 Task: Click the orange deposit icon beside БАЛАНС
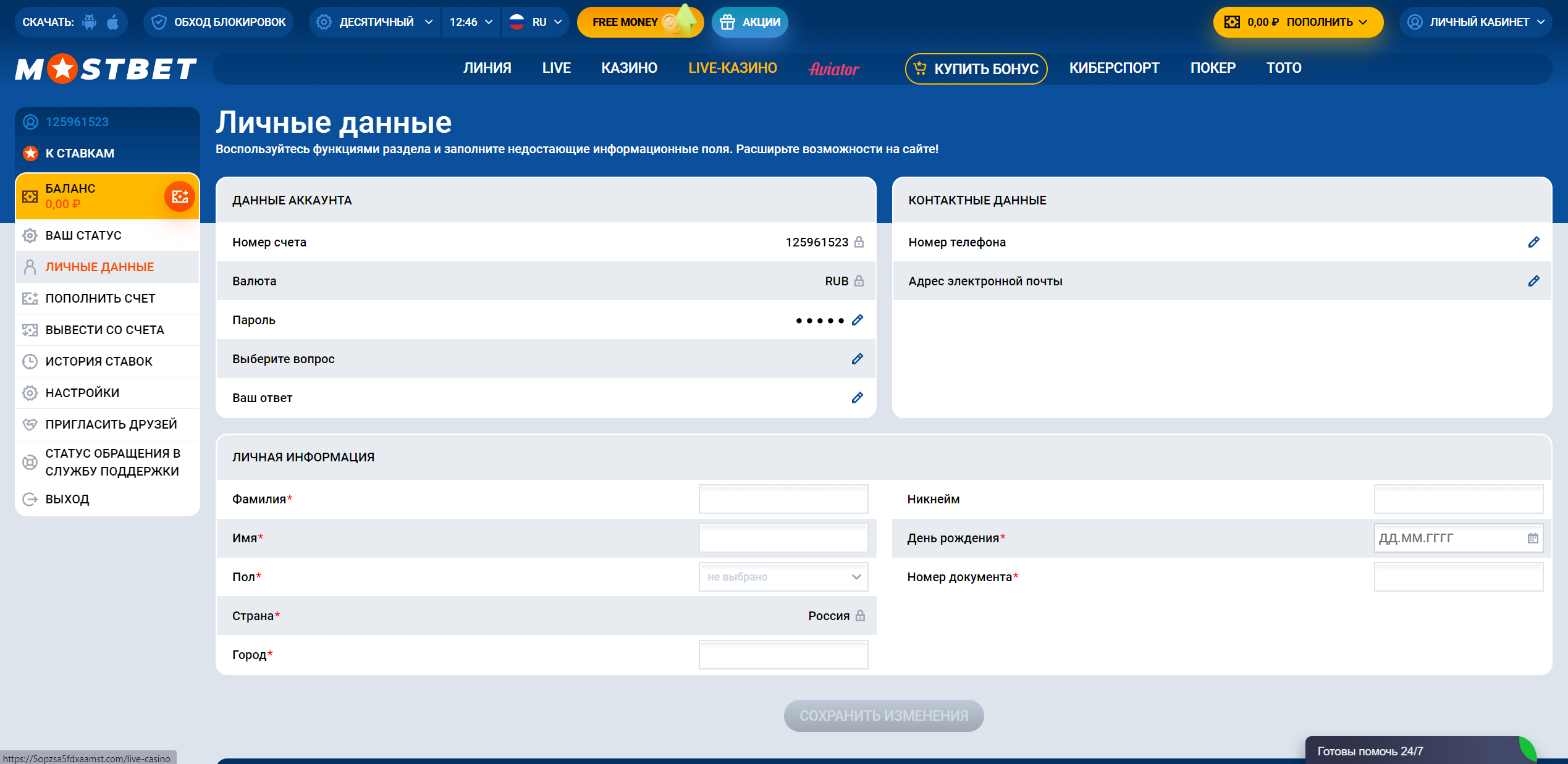[x=180, y=196]
